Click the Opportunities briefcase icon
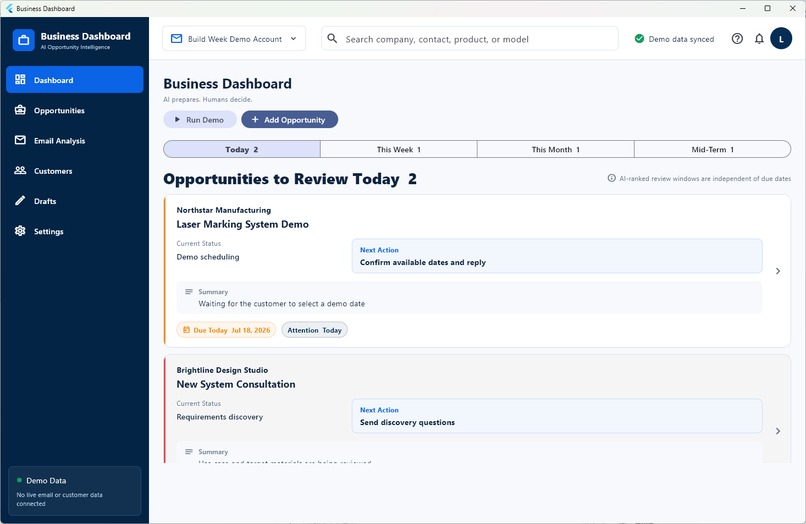Screen dimensions: 806x524 (20, 110)
